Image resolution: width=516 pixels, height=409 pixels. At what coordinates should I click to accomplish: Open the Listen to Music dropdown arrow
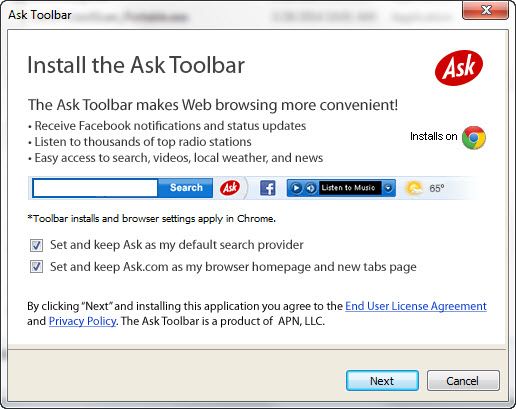(388, 188)
